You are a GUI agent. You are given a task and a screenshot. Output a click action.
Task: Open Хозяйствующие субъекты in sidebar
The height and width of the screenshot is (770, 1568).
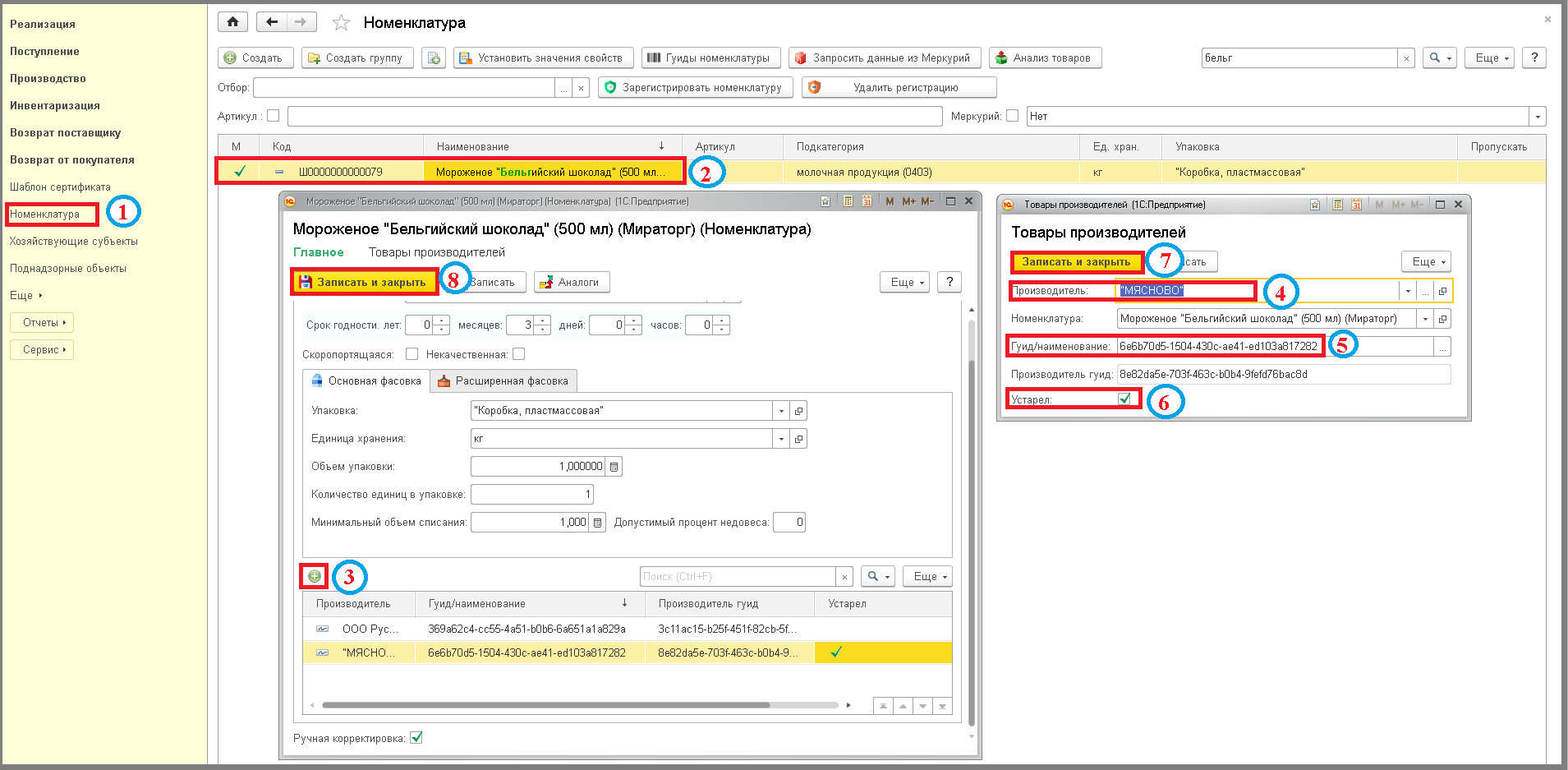[x=74, y=242]
